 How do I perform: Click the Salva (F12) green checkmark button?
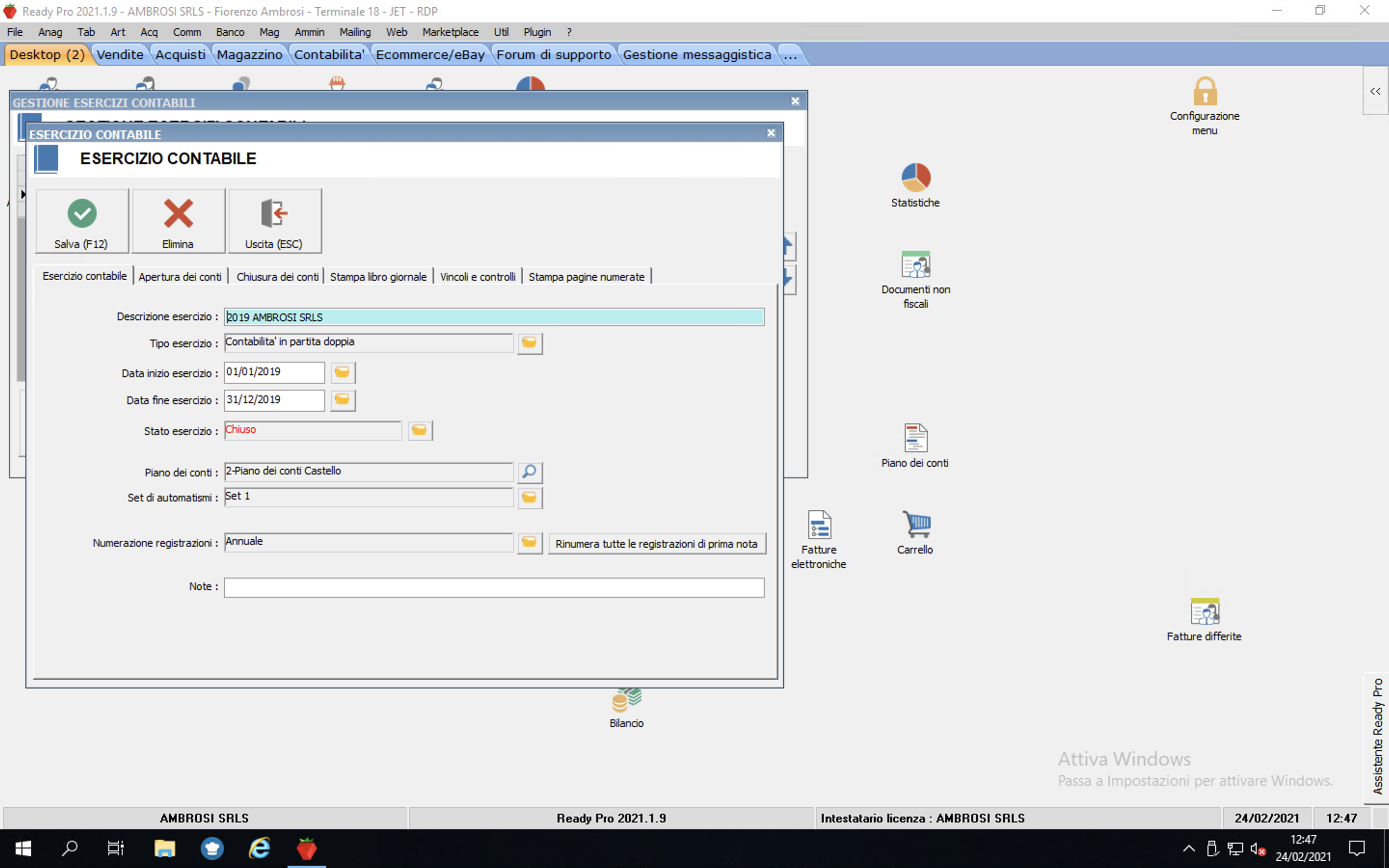(82, 221)
